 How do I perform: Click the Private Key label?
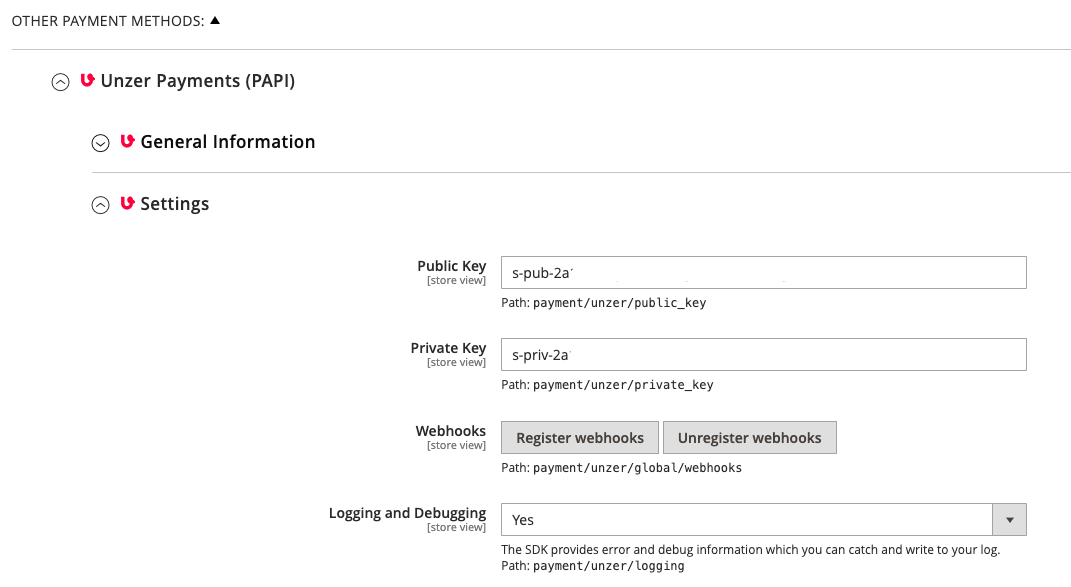448,348
